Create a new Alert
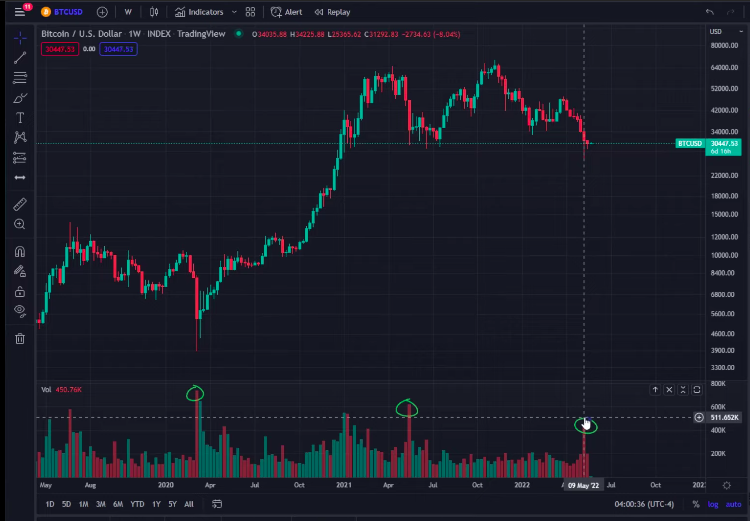This screenshot has width=750, height=521. coord(287,12)
